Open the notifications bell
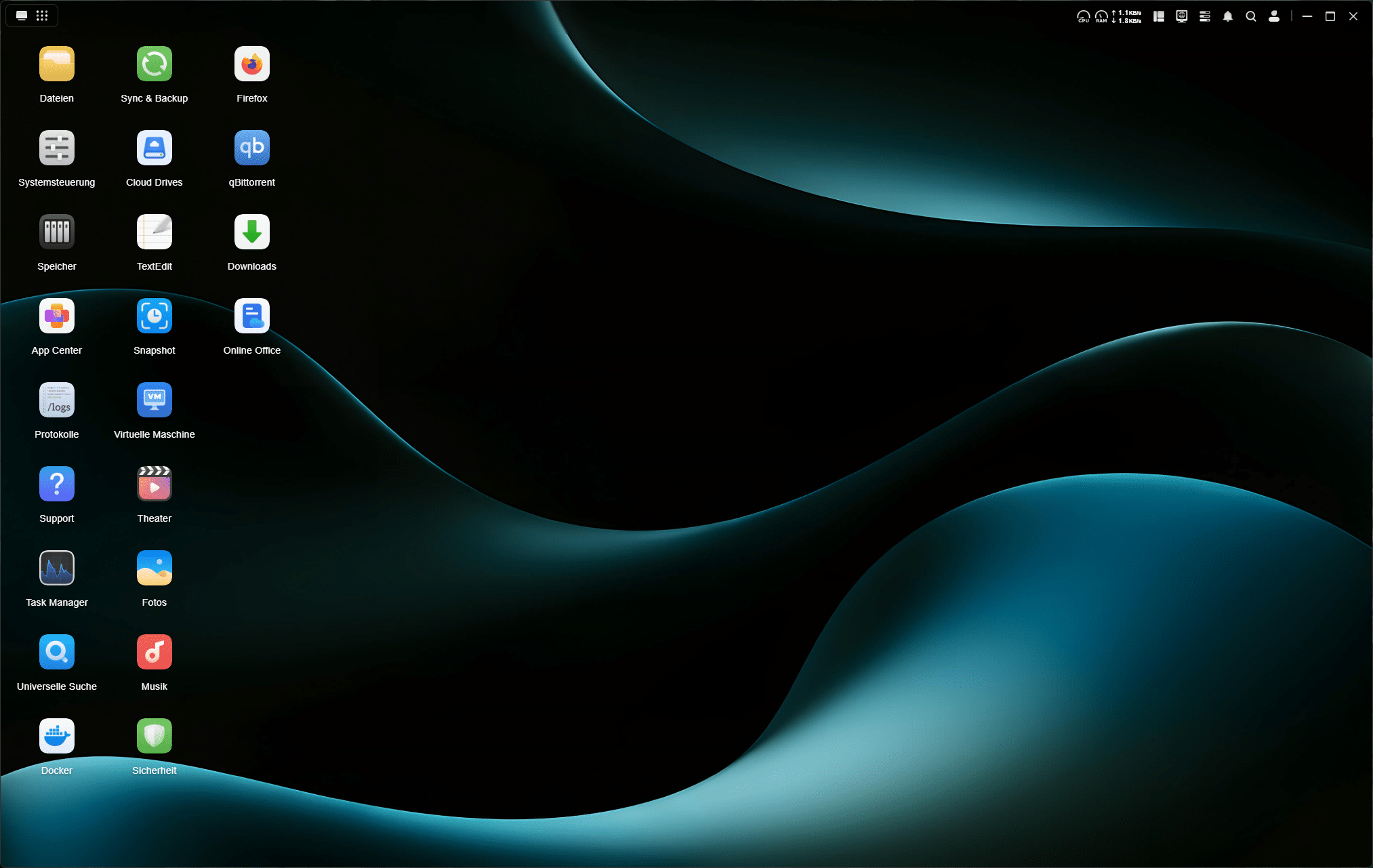The width and height of the screenshot is (1373, 868). tap(1228, 16)
